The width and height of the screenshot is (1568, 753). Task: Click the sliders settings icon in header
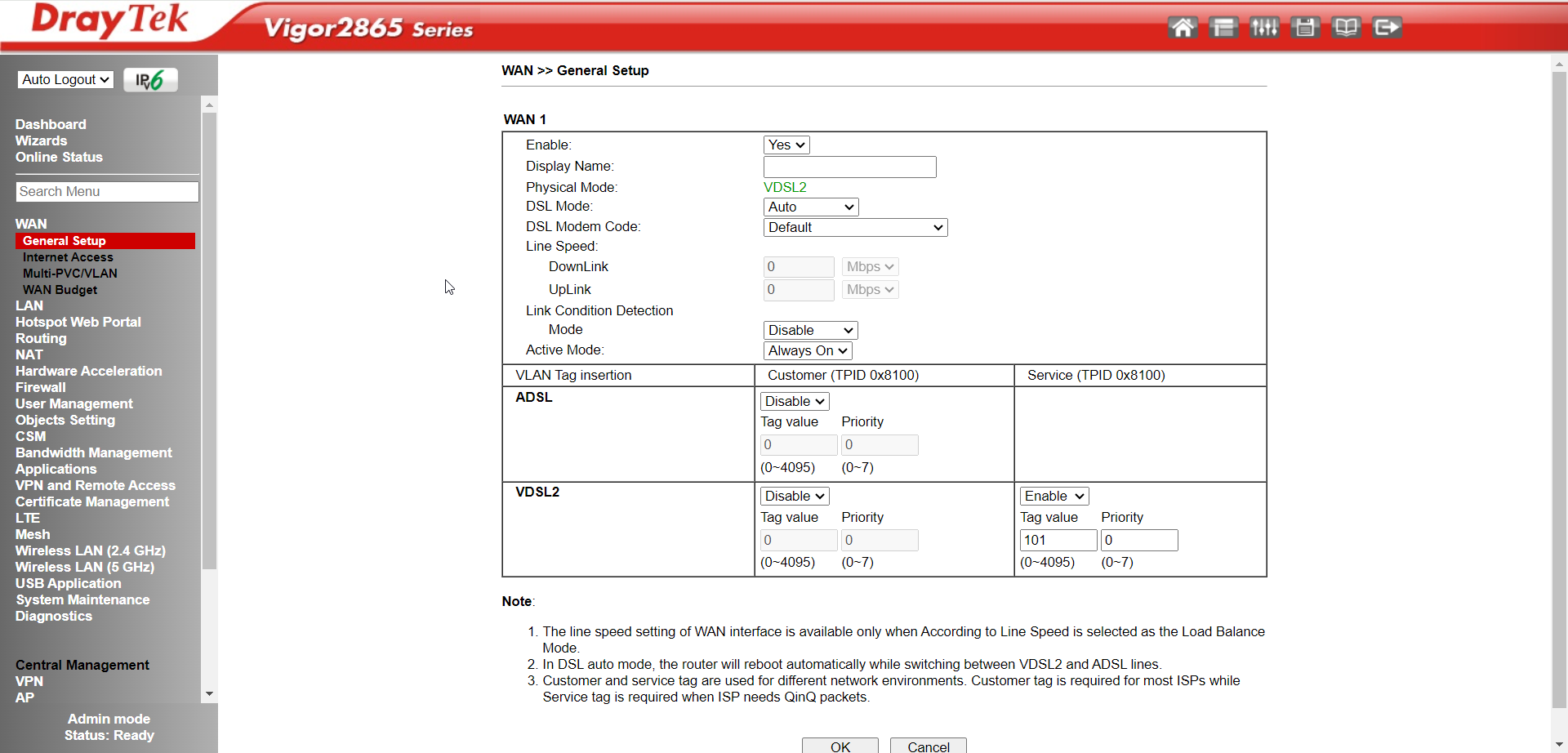[x=1263, y=28]
